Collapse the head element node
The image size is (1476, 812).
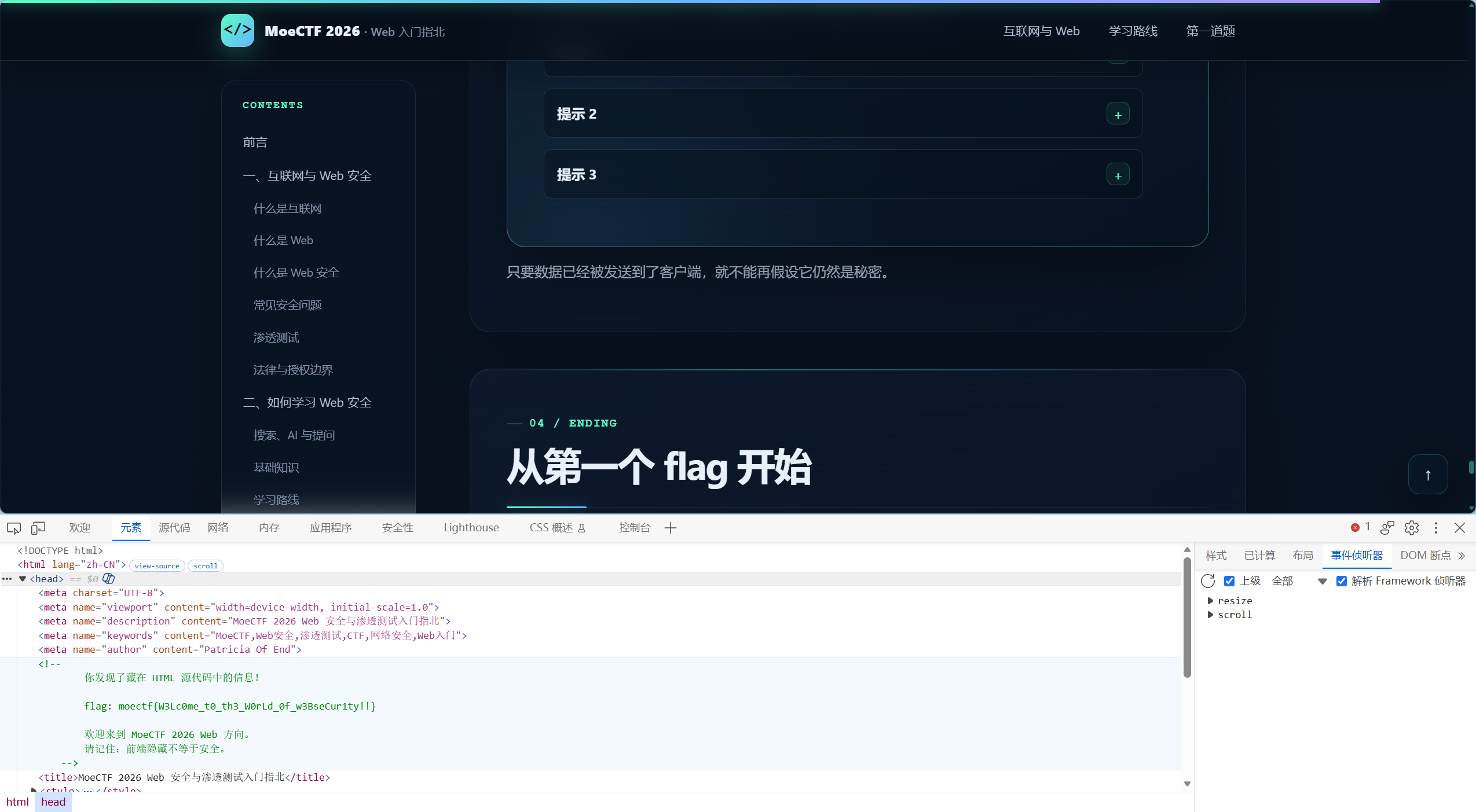23,579
